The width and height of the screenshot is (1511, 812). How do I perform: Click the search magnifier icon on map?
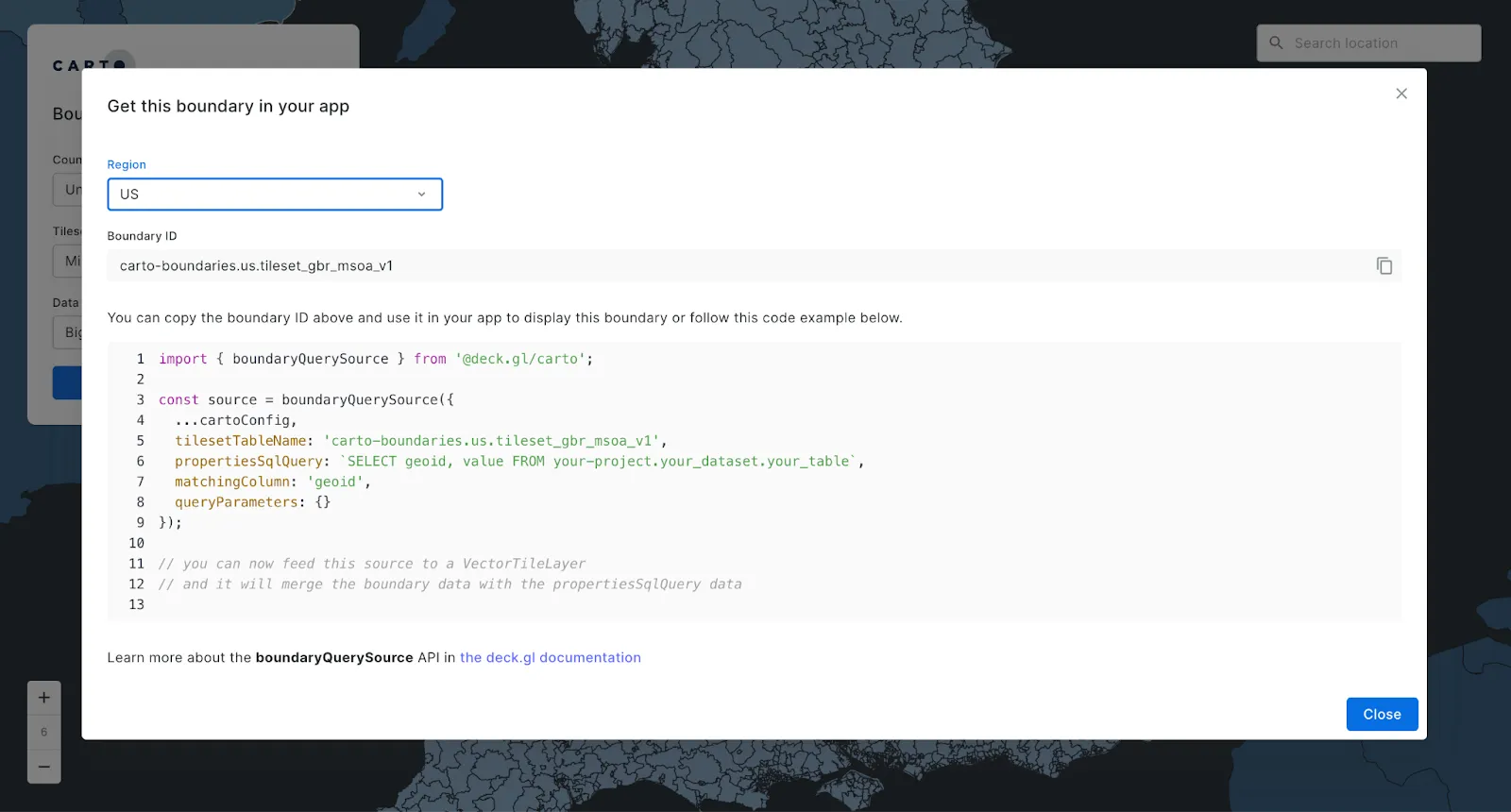(x=1276, y=43)
